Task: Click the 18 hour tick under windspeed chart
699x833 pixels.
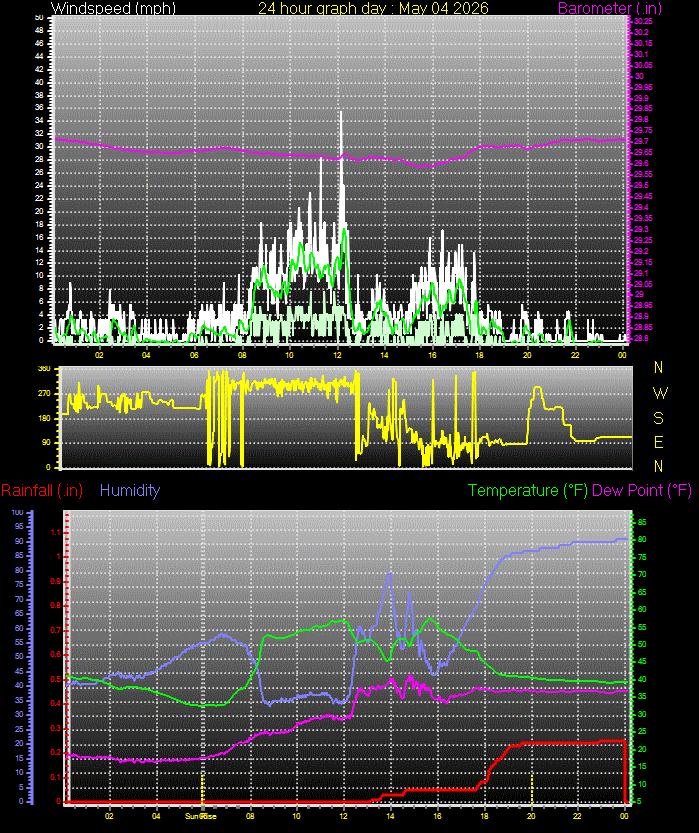Action: (480, 355)
